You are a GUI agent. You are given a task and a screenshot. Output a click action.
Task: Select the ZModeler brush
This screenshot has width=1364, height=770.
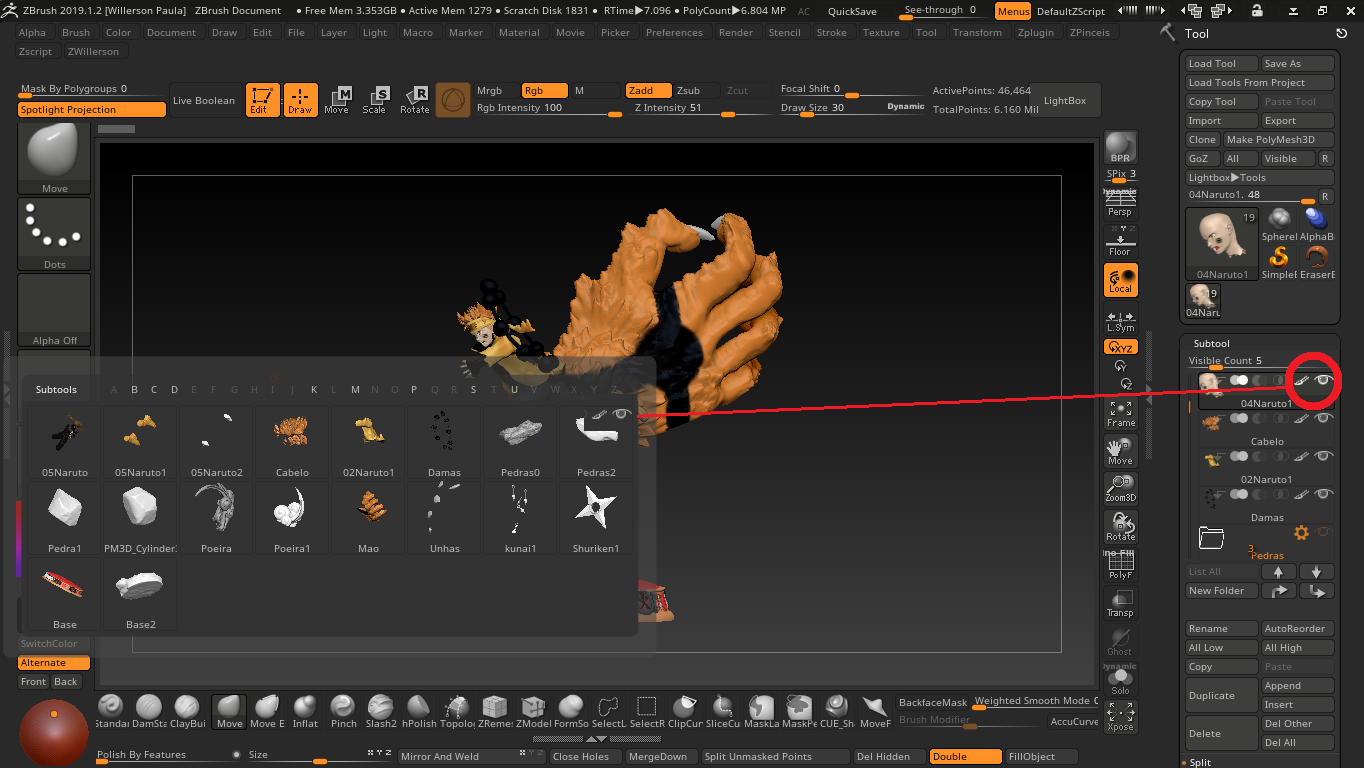(x=533, y=711)
